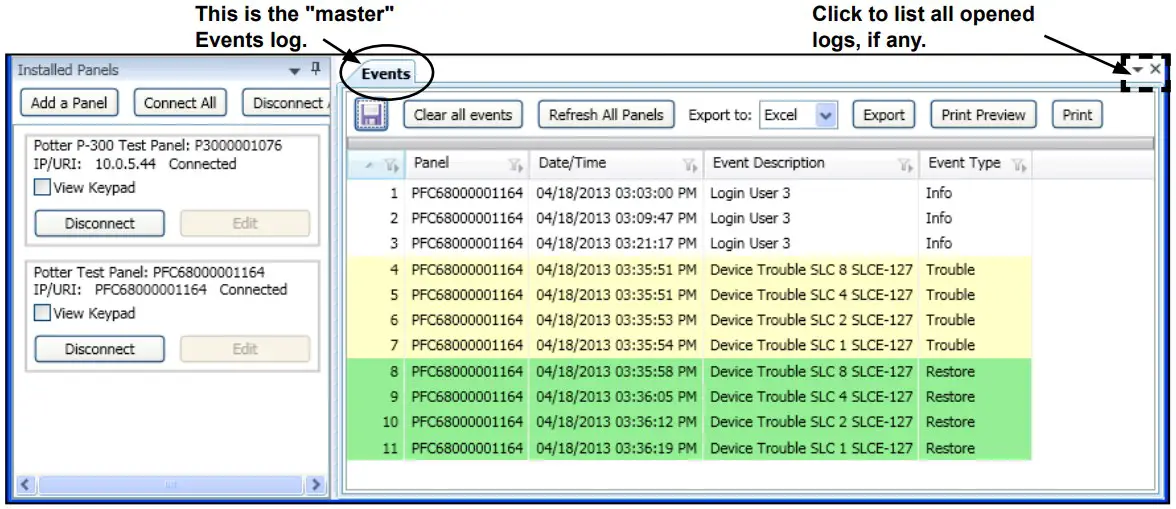Image resolution: width=1176 pixels, height=509 pixels.
Task: Click the Print button
Action: coord(1077,115)
